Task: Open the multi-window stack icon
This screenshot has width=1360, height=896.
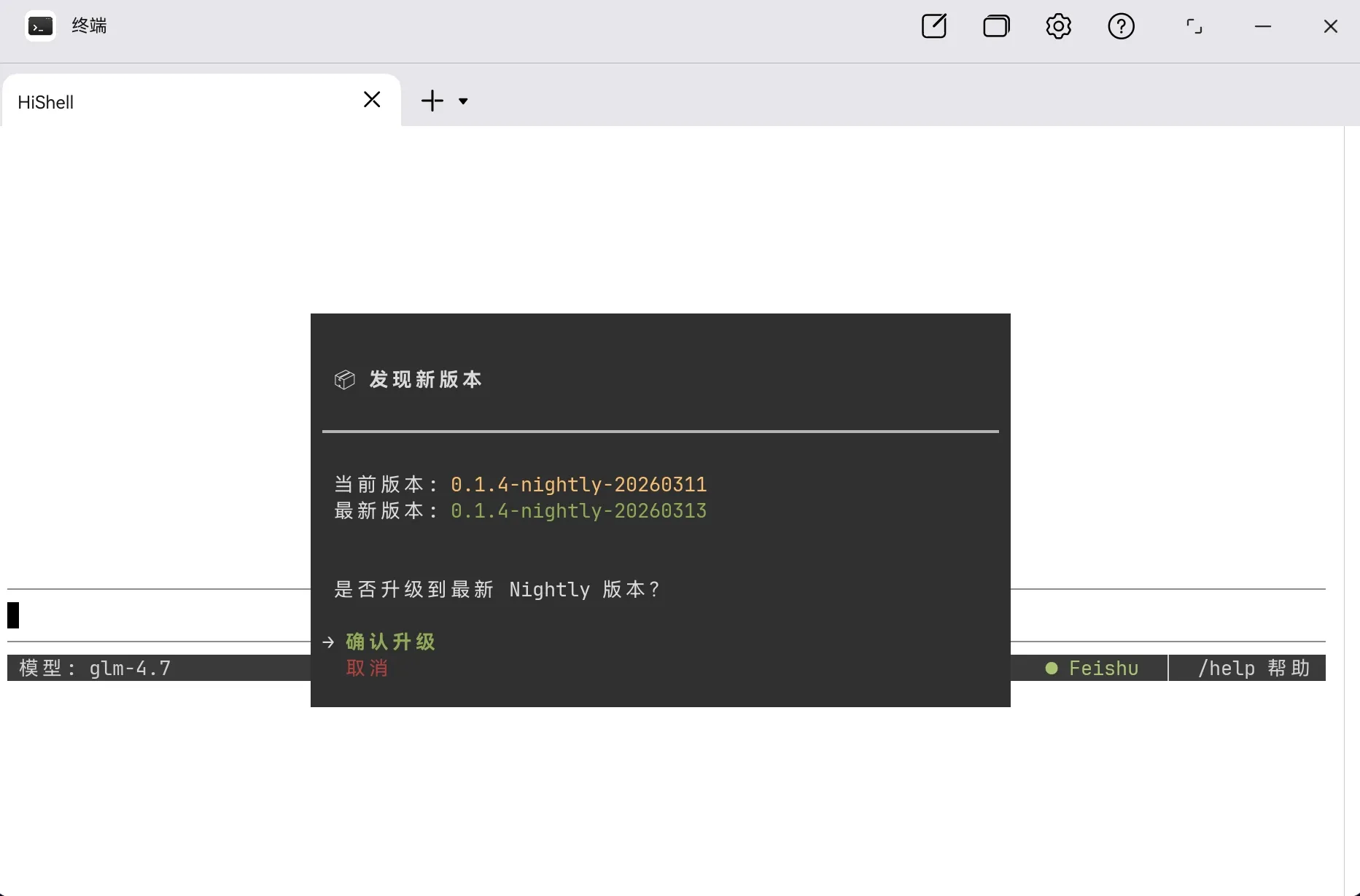Action: pyautogui.click(x=996, y=26)
